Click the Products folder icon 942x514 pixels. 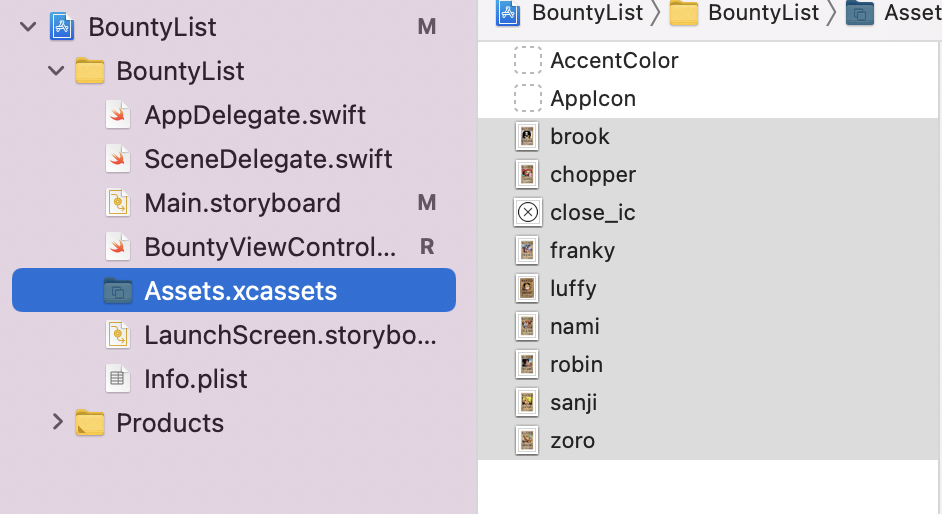click(90, 422)
